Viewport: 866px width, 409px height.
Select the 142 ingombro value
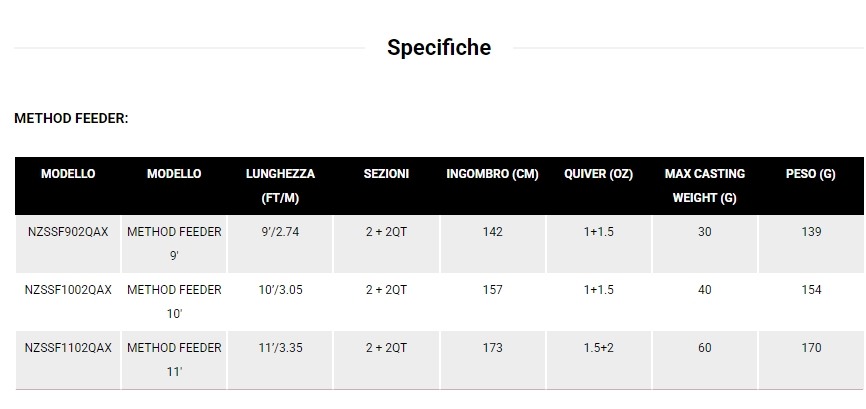(492, 232)
